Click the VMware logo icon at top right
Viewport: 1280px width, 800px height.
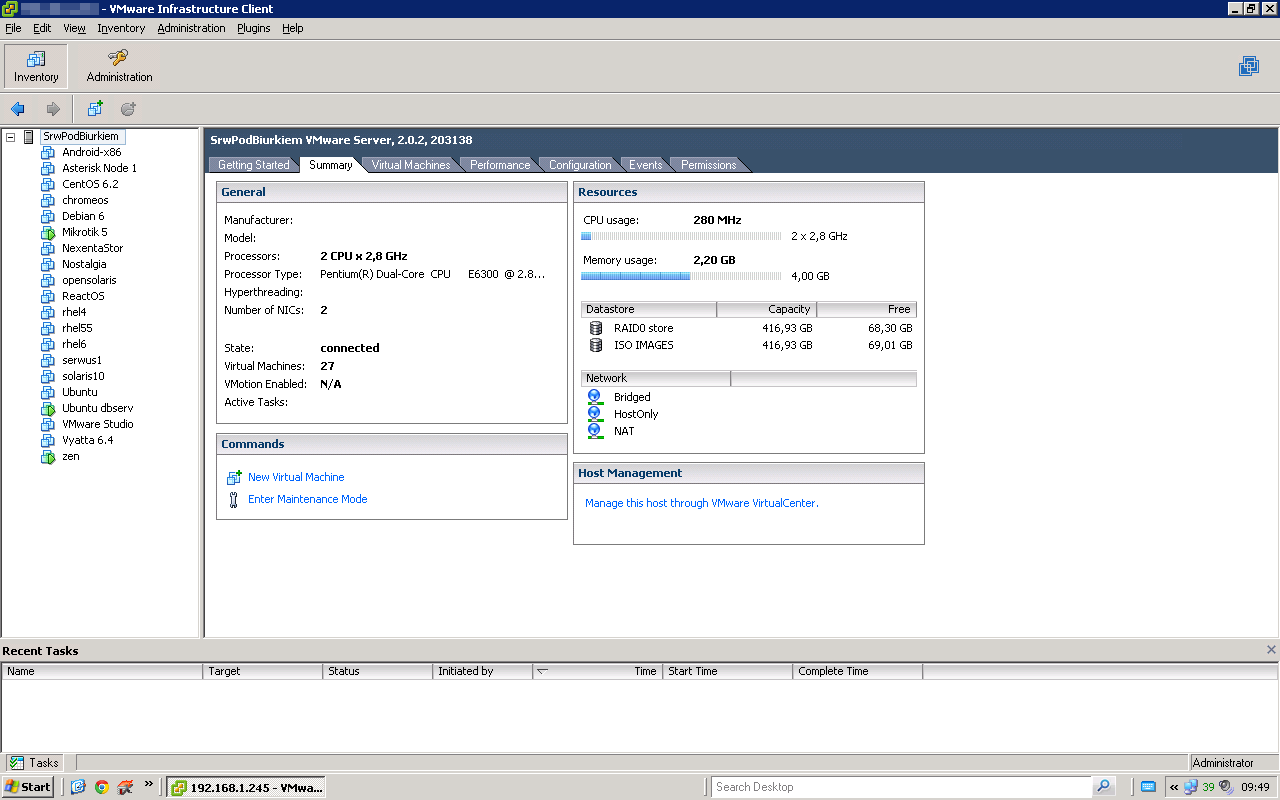point(1249,66)
